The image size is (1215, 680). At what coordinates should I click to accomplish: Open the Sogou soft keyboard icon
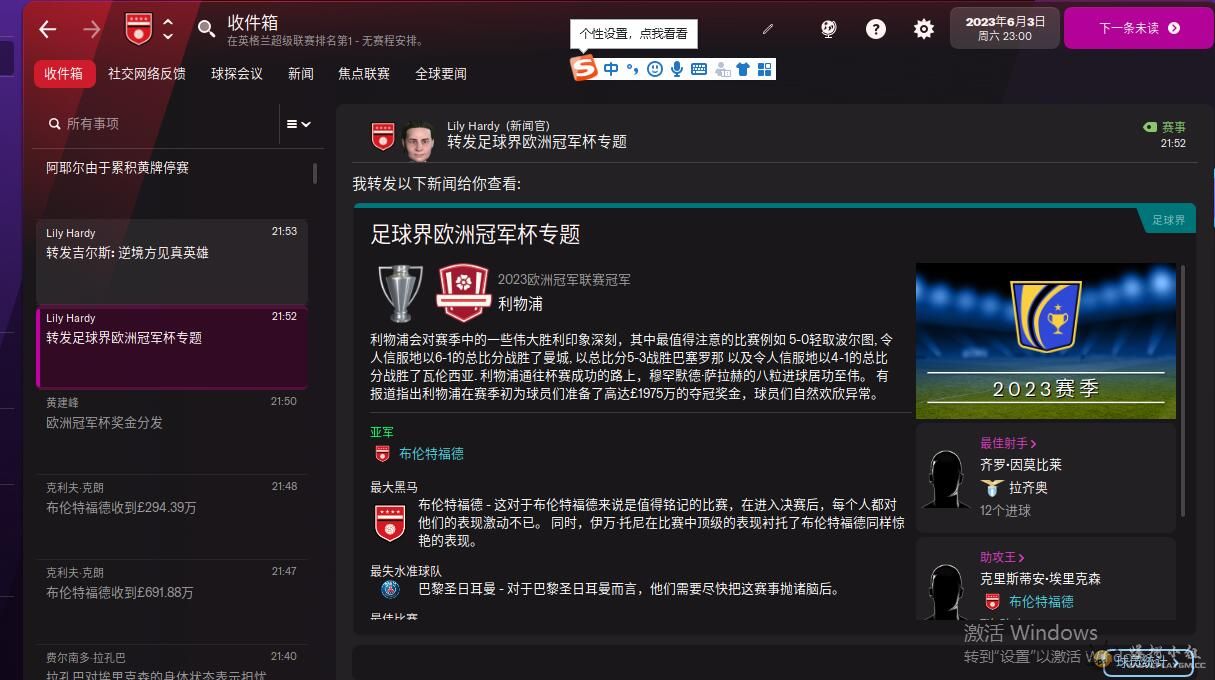[699, 69]
